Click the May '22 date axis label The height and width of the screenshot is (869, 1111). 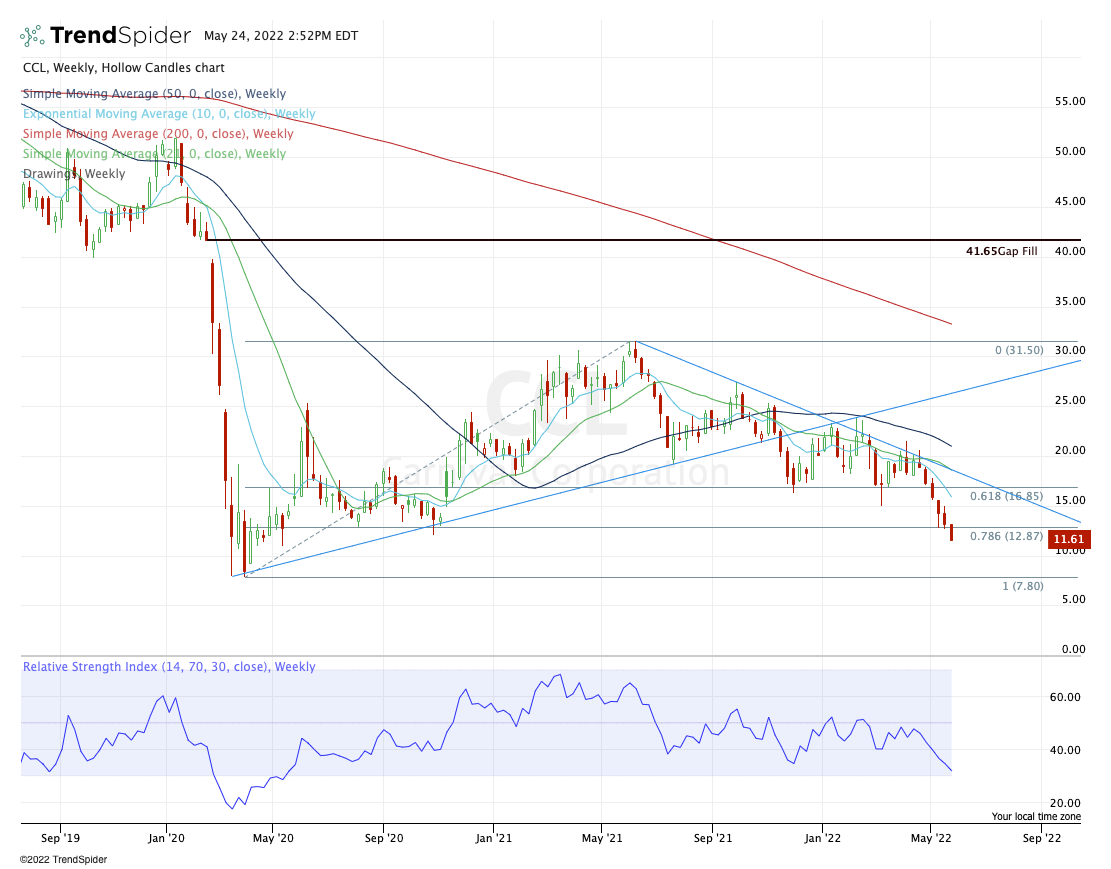click(x=931, y=839)
